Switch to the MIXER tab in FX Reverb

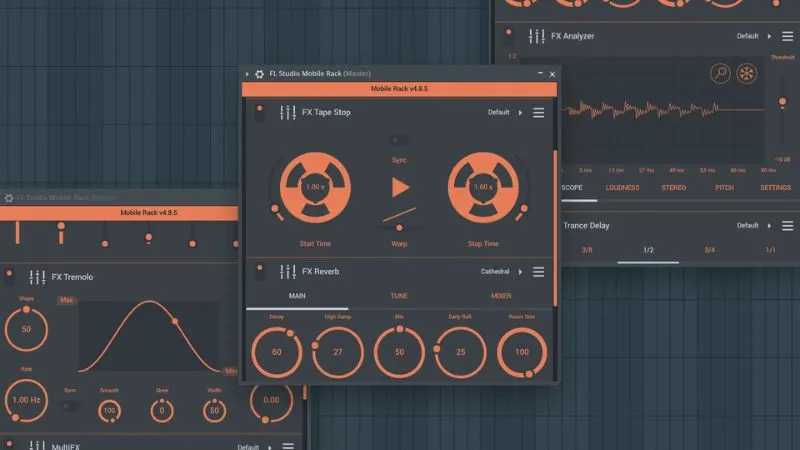501,296
